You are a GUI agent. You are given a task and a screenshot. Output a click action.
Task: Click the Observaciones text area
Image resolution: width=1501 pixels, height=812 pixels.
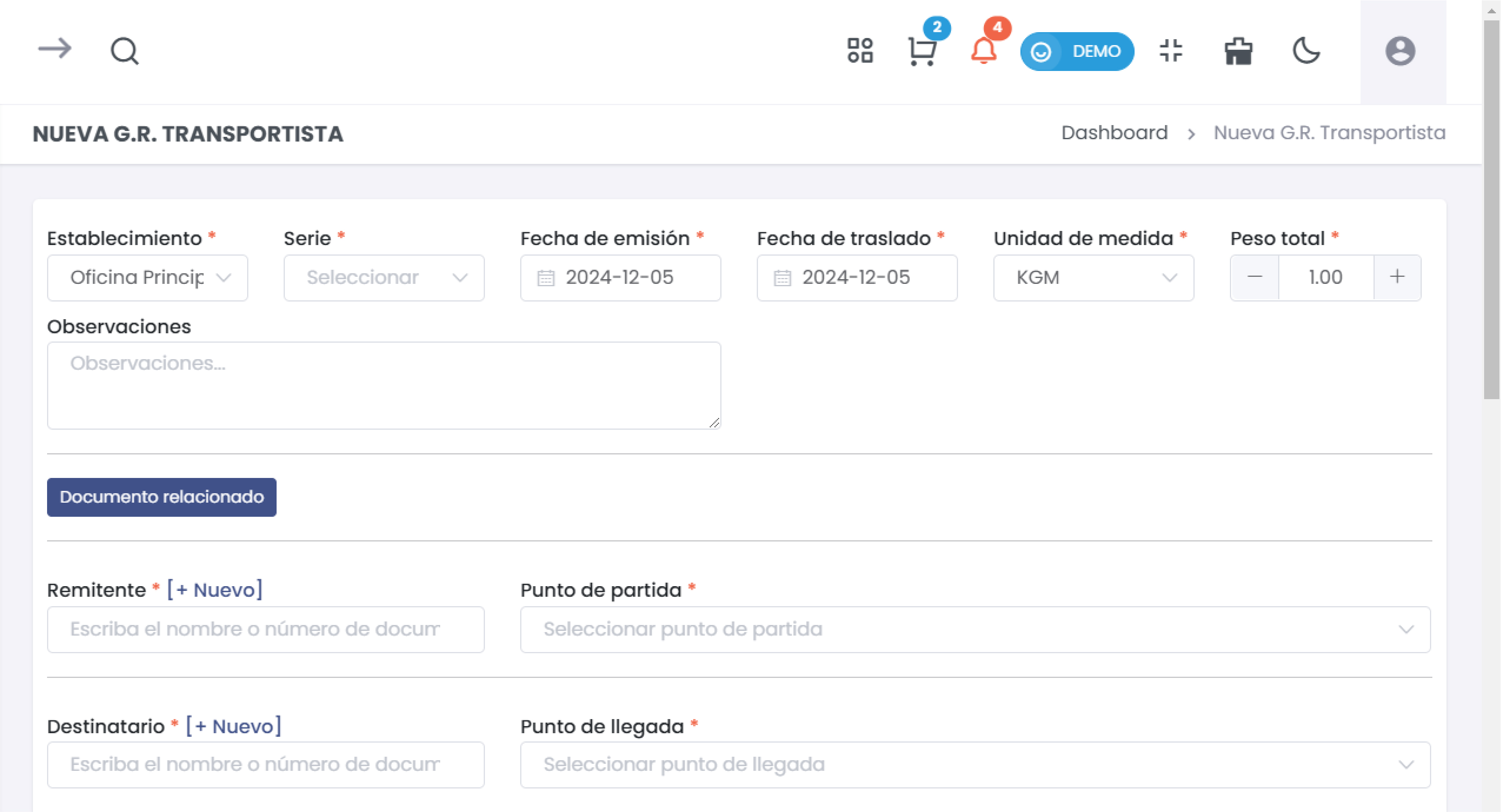coord(383,386)
